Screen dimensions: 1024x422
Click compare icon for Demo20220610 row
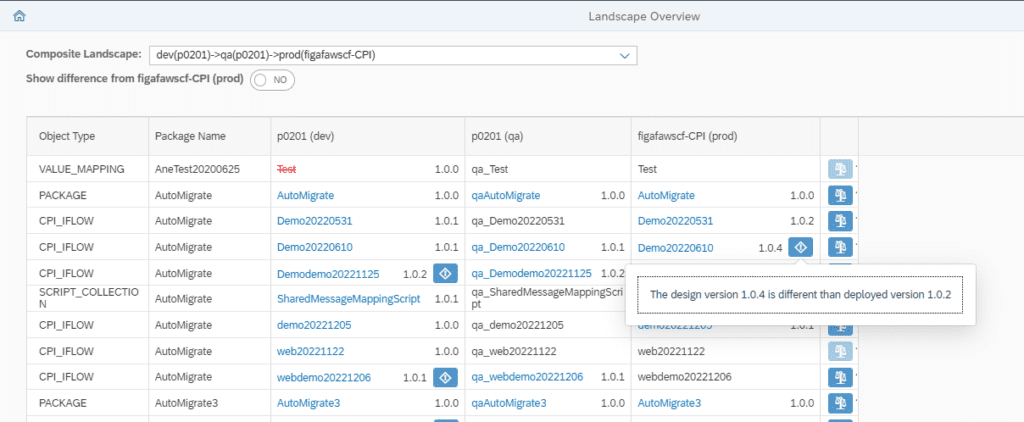840,247
